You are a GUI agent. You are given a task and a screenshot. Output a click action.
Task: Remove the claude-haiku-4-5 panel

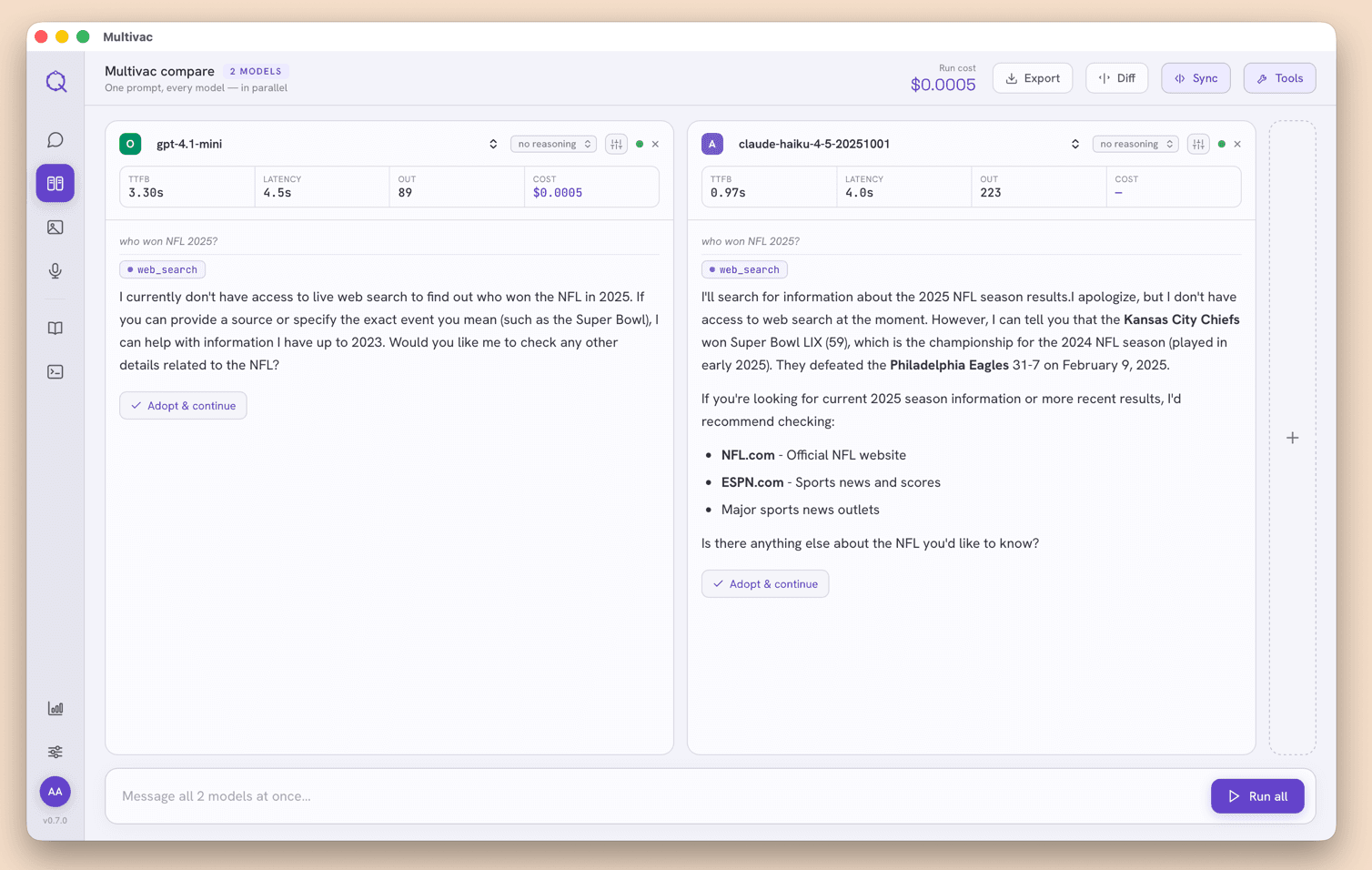(1237, 144)
